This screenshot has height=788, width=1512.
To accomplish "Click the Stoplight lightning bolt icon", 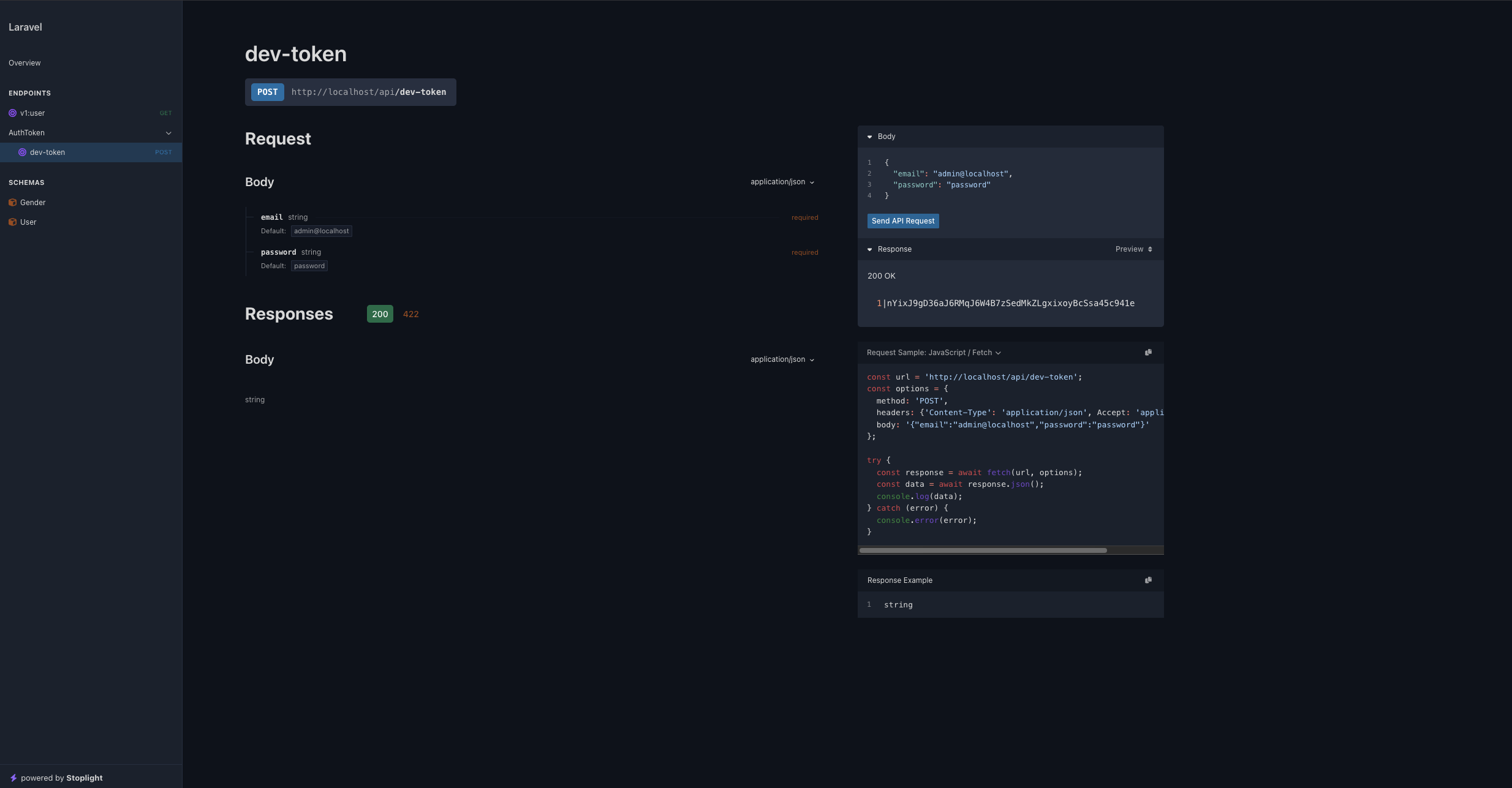I will pos(13,778).
